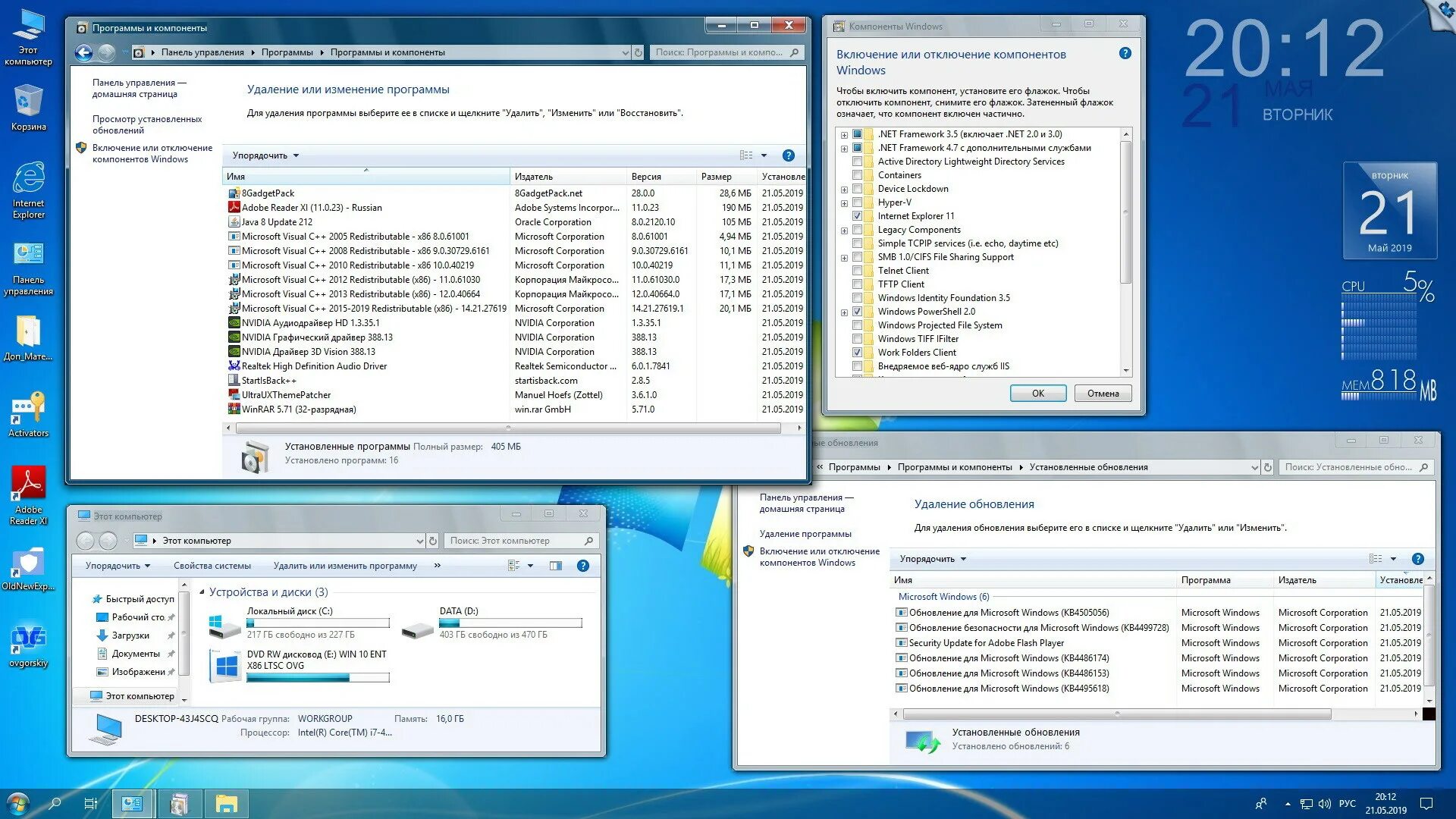
Task: Click System properties in This PC toolbar
Action: pos(212,566)
